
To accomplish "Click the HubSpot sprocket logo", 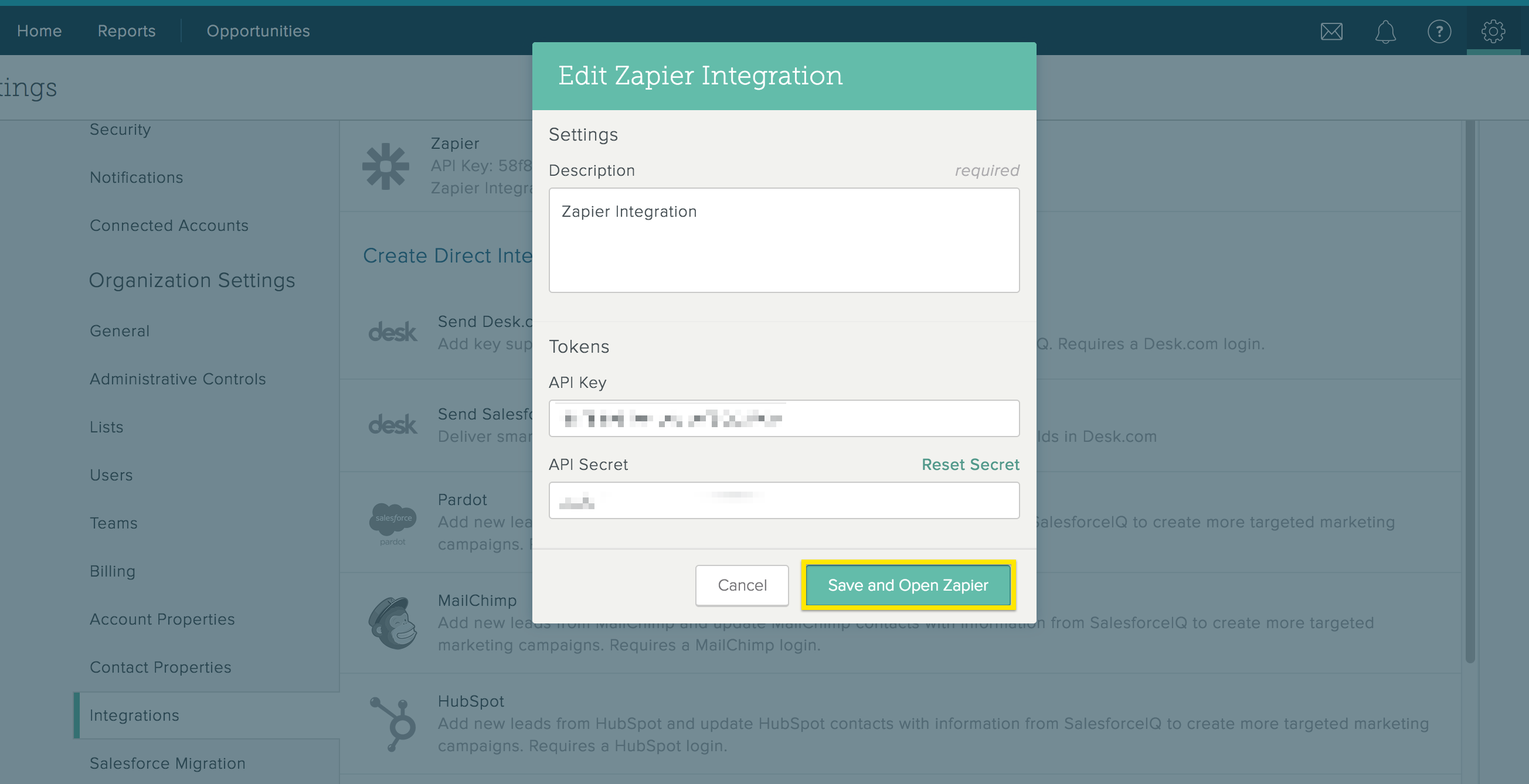I will (392, 724).
